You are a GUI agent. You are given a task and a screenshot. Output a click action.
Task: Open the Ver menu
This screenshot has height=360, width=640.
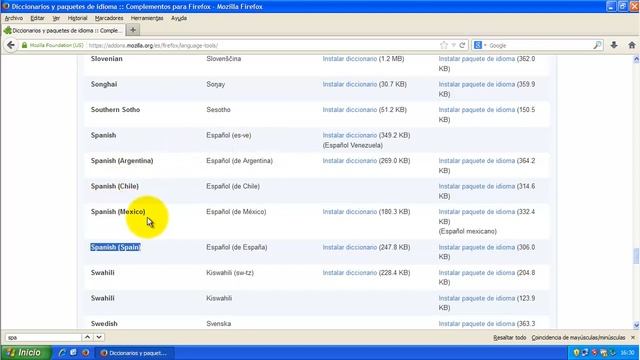coord(56,18)
